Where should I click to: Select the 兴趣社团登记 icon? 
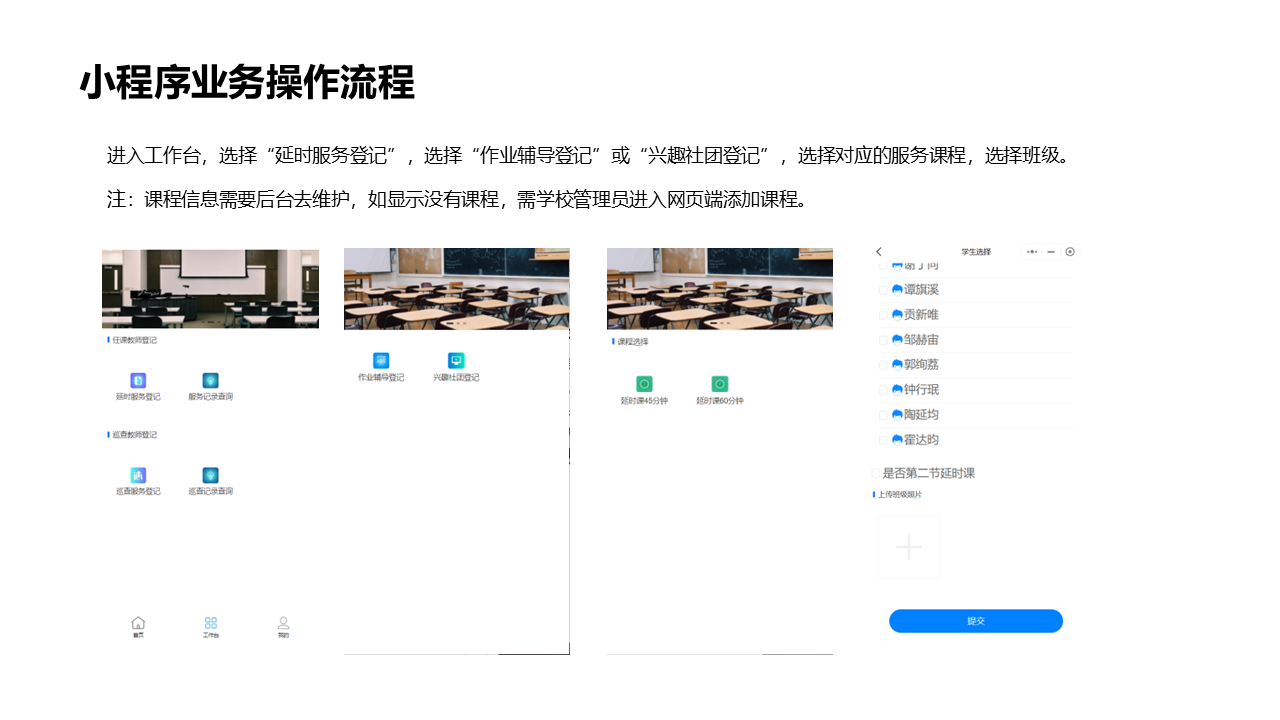tap(456, 361)
